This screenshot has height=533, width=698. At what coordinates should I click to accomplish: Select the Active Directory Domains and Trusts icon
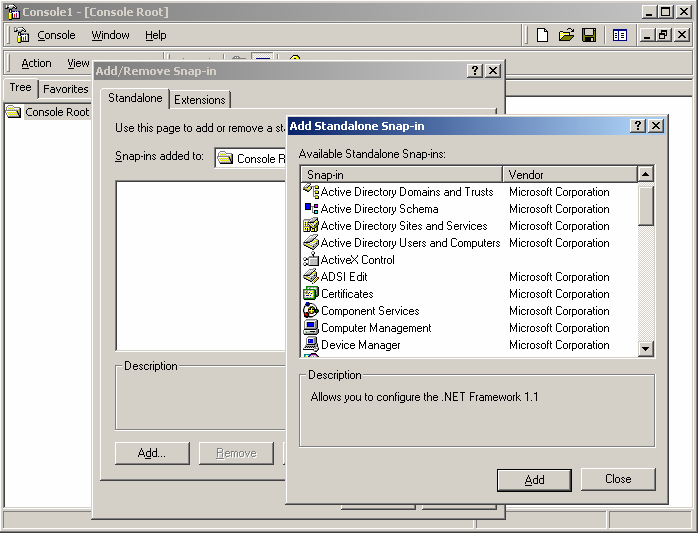pos(311,191)
